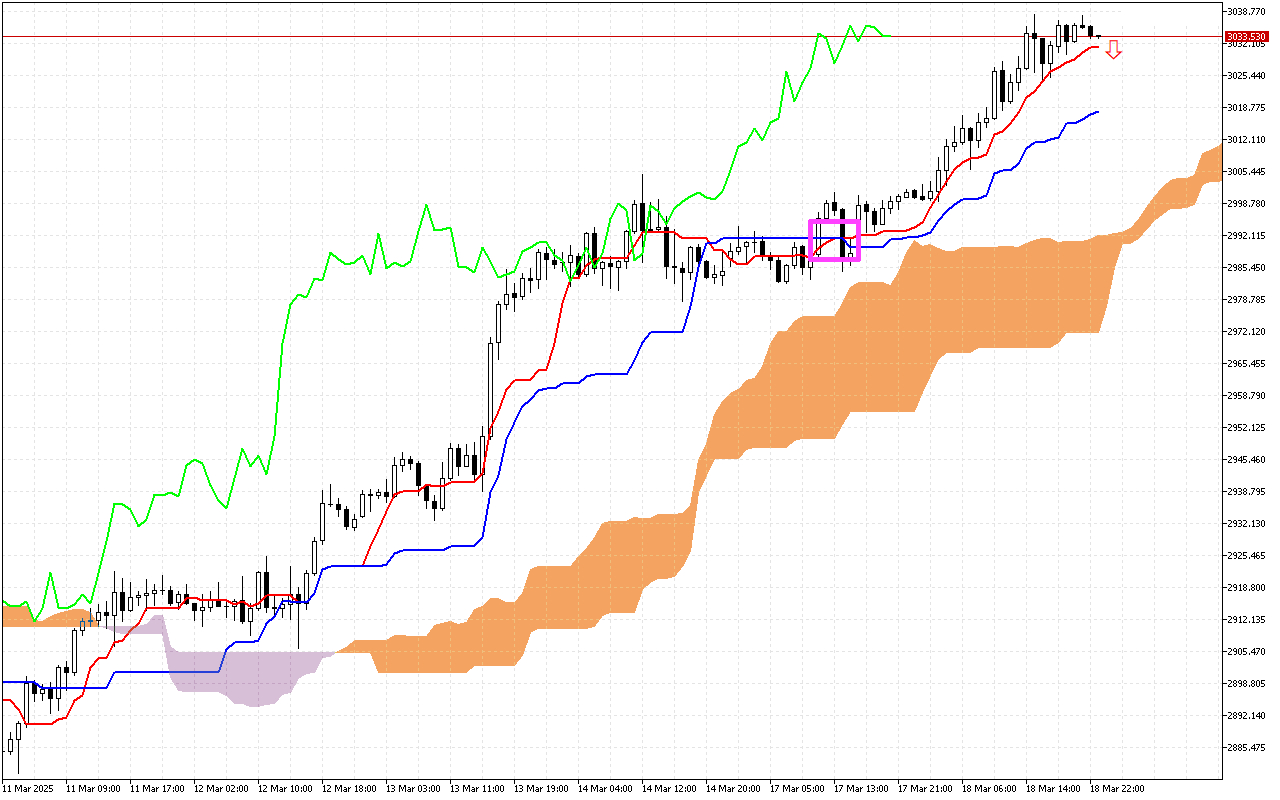Click price level 2938.795 on the axis
1280x800 pixels.
point(1246,492)
